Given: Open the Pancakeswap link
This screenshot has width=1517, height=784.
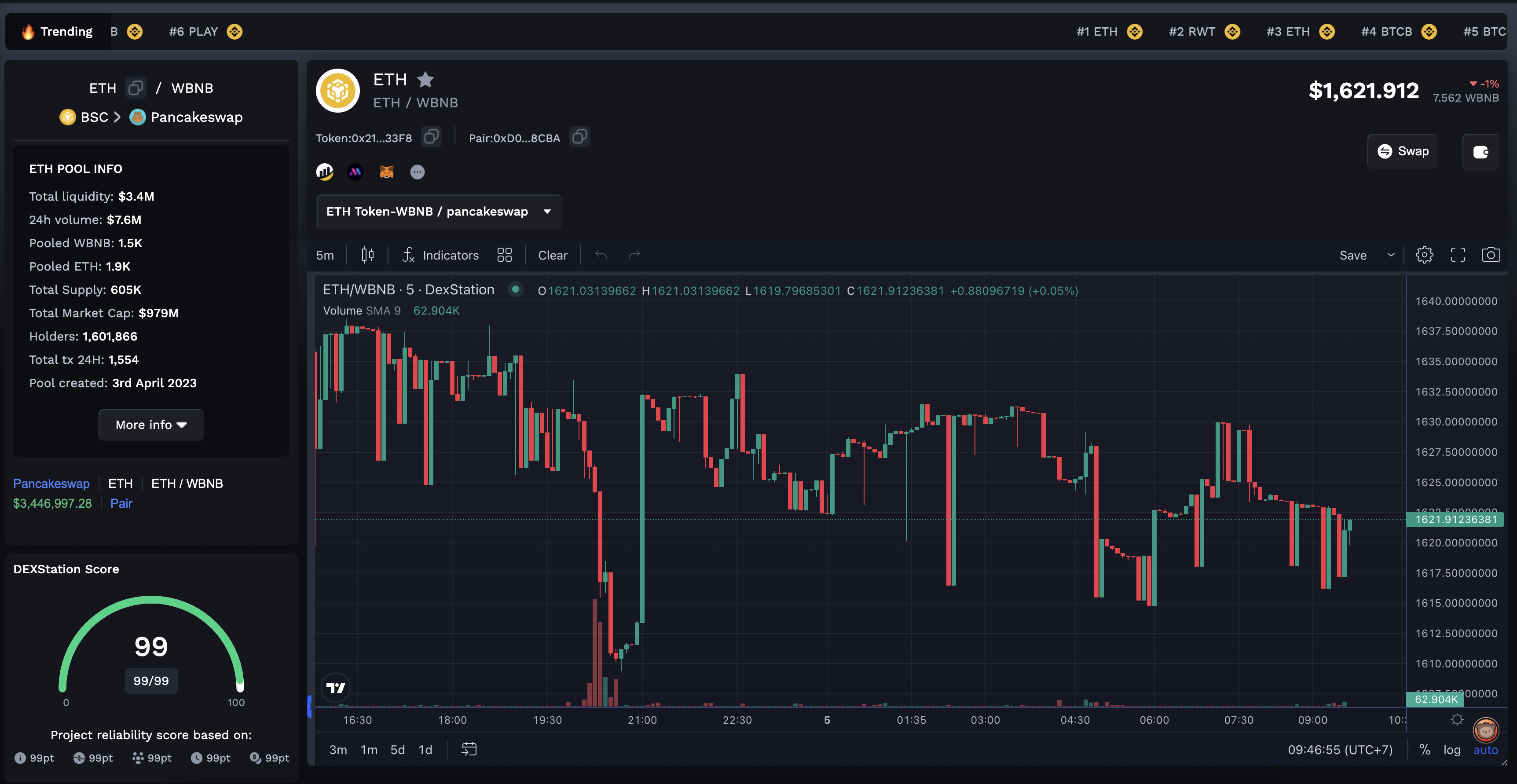Looking at the screenshot, I should click(x=51, y=484).
